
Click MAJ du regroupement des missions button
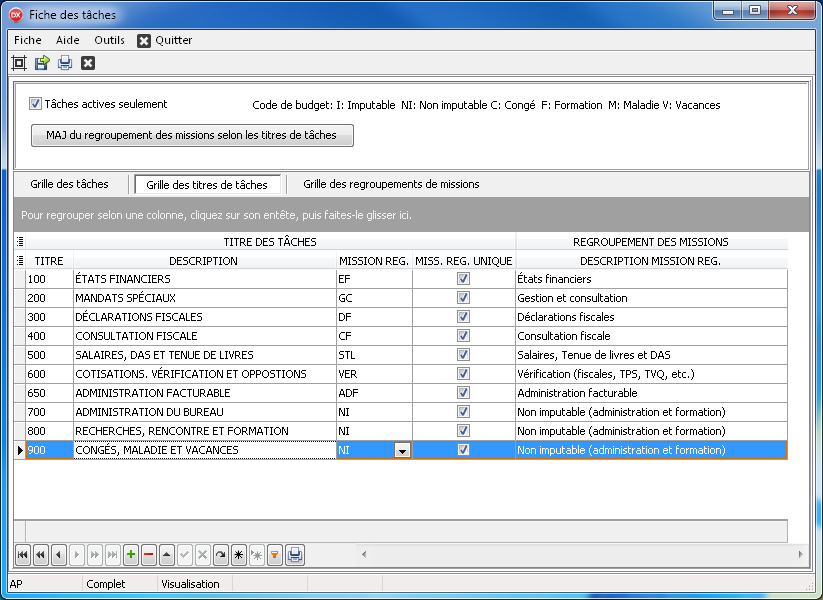click(x=192, y=135)
